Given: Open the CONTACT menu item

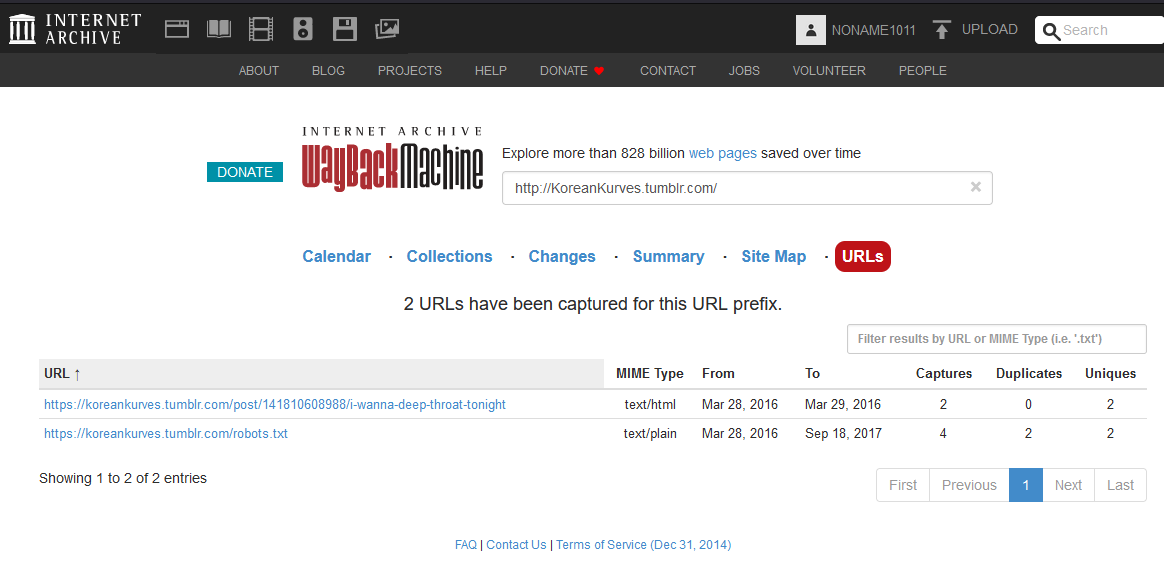Looking at the screenshot, I should (x=668, y=71).
